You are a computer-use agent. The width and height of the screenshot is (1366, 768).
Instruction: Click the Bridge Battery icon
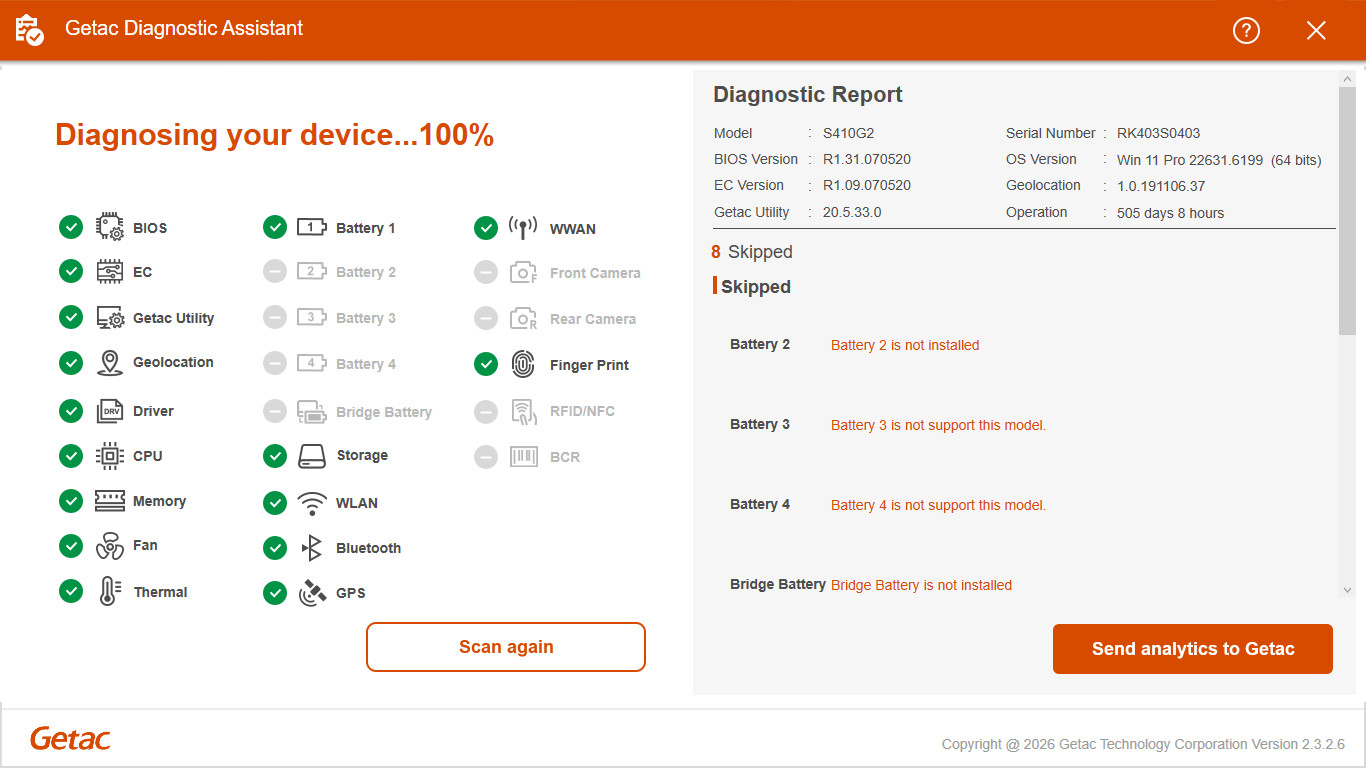tap(312, 411)
